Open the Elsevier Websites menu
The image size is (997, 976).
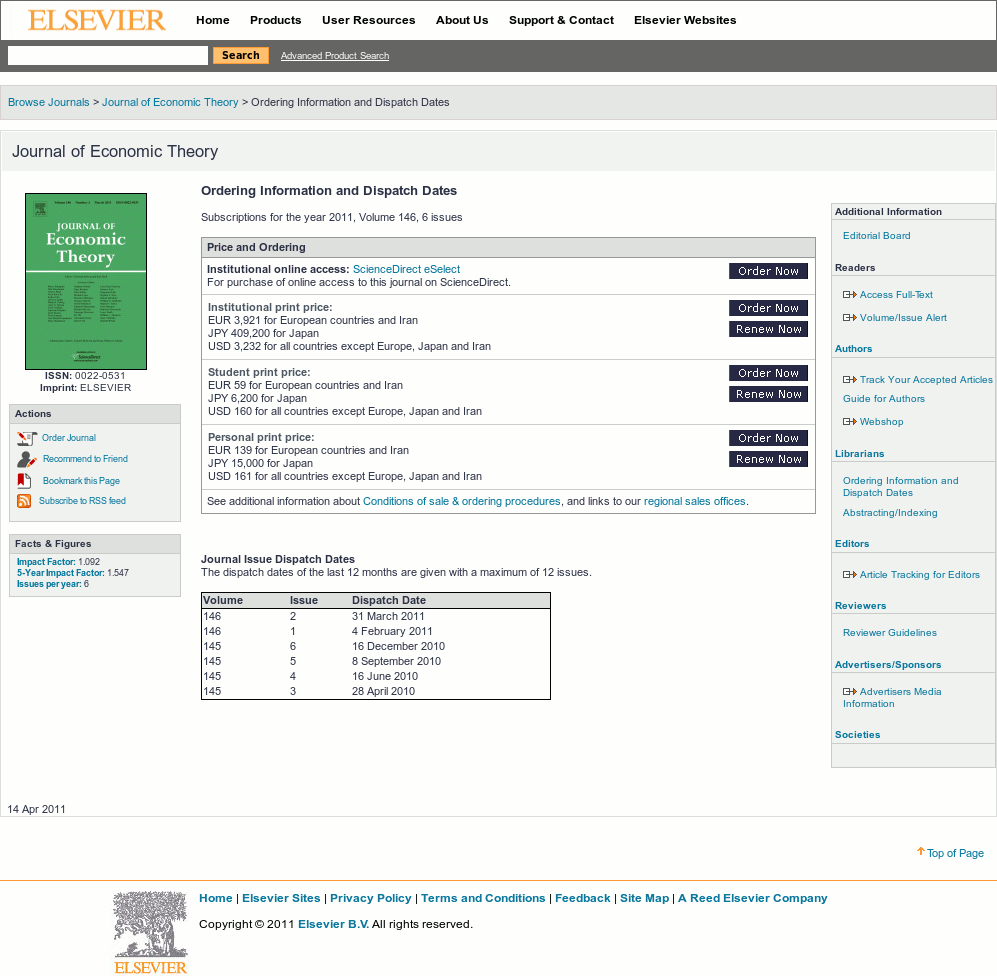tap(685, 20)
